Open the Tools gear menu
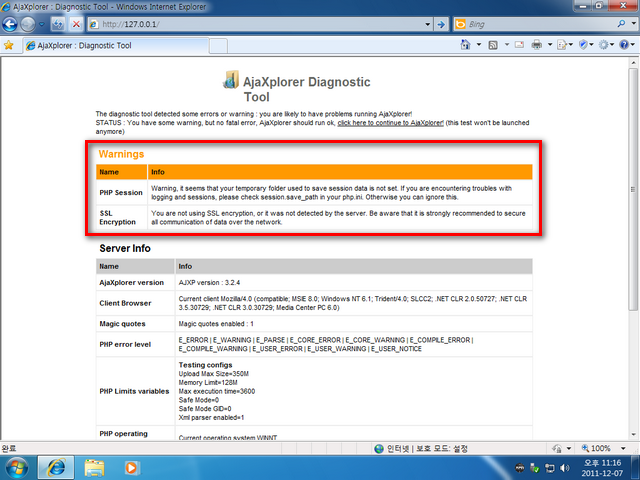Viewport: 640px width, 480px height. [x=606, y=45]
